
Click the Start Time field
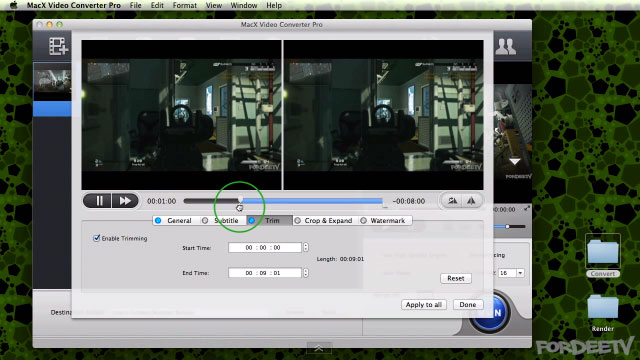pos(264,247)
